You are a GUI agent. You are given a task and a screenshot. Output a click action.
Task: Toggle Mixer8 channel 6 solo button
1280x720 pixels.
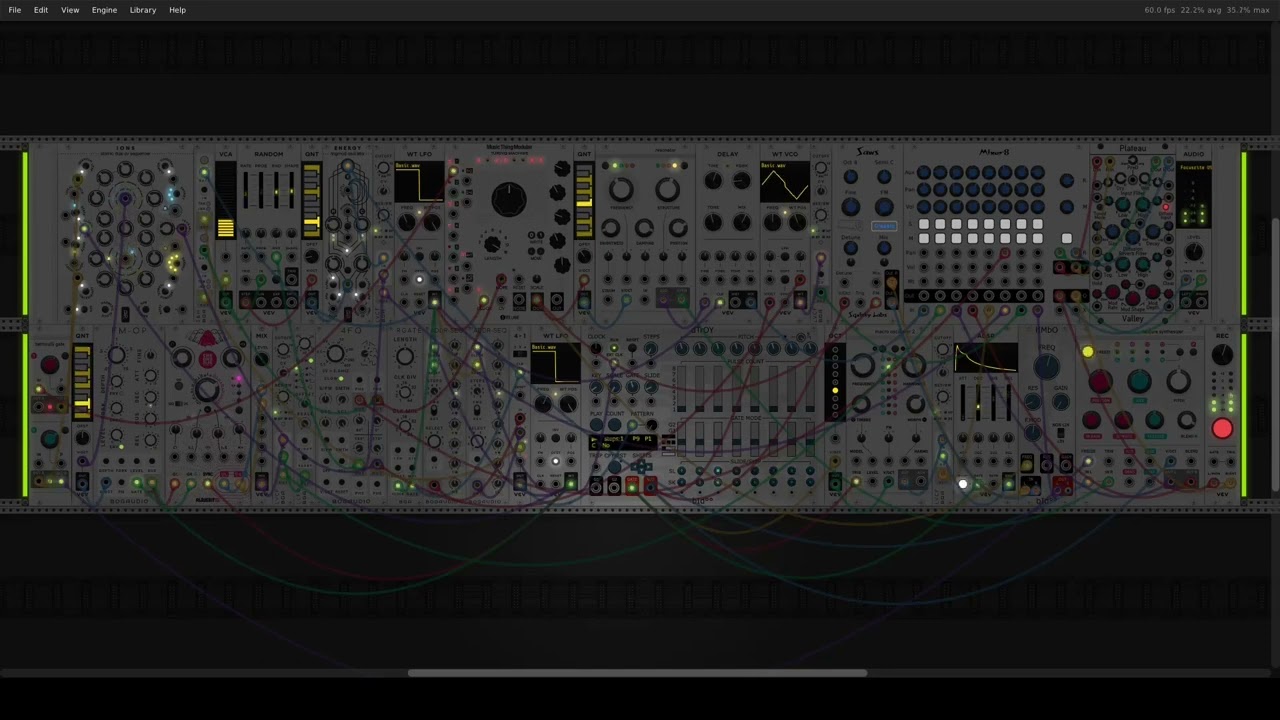(1005, 224)
